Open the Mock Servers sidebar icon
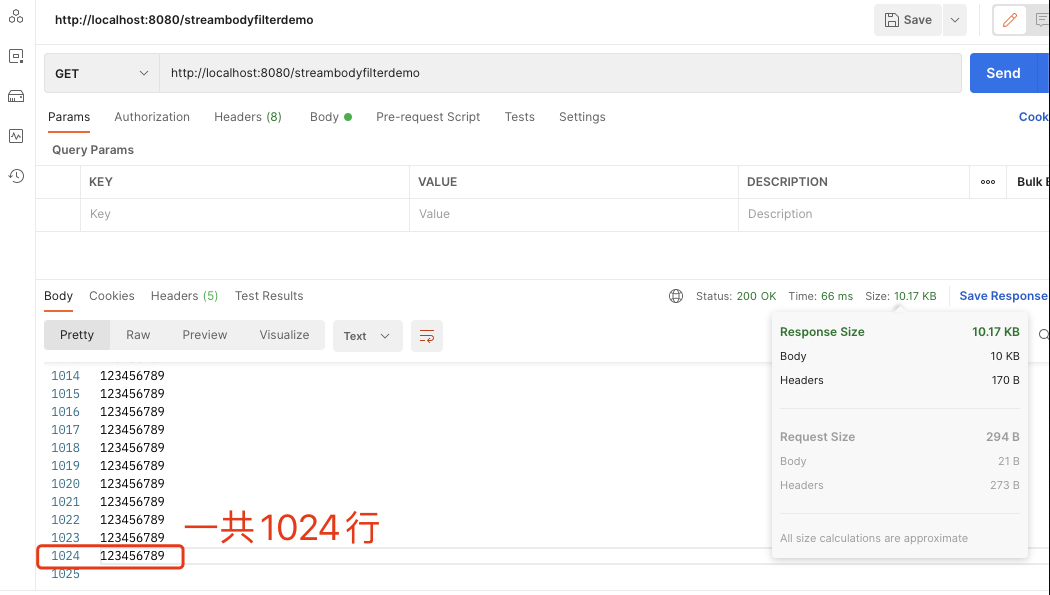The height and width of the screenshot is (595, 1050). (x=16, y=96)
